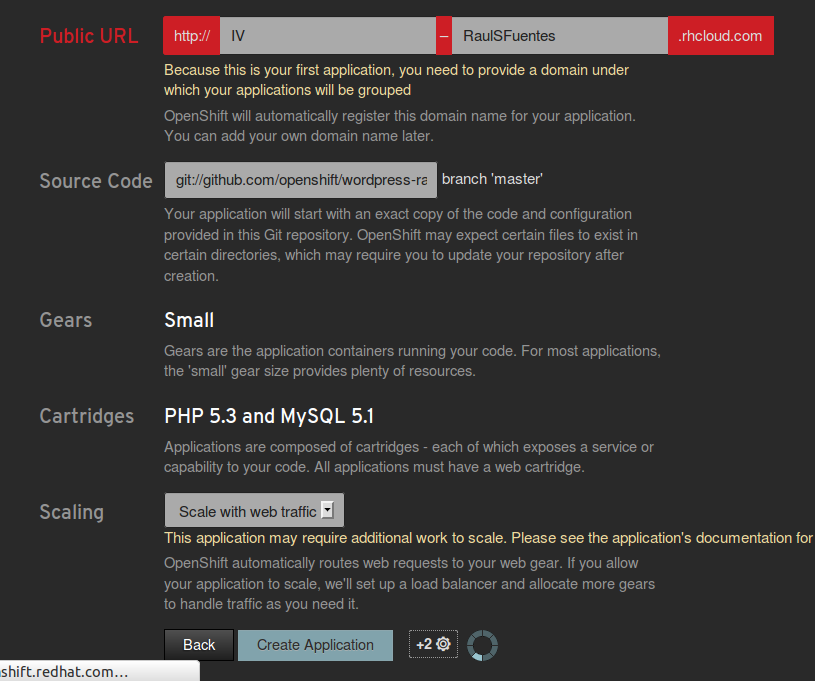
Task: Click the 'Scaling' section label
Action: coord(72,512)
